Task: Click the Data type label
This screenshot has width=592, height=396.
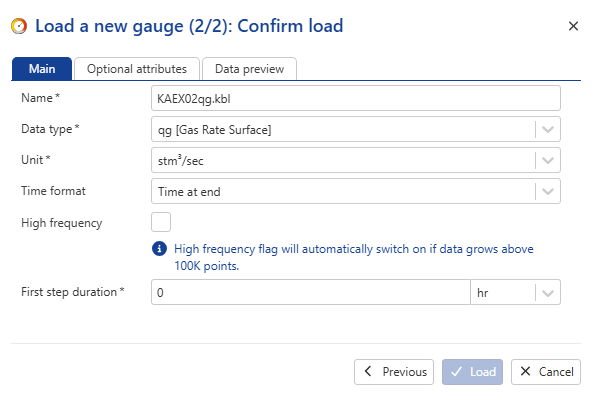Action: click(50, 129)
